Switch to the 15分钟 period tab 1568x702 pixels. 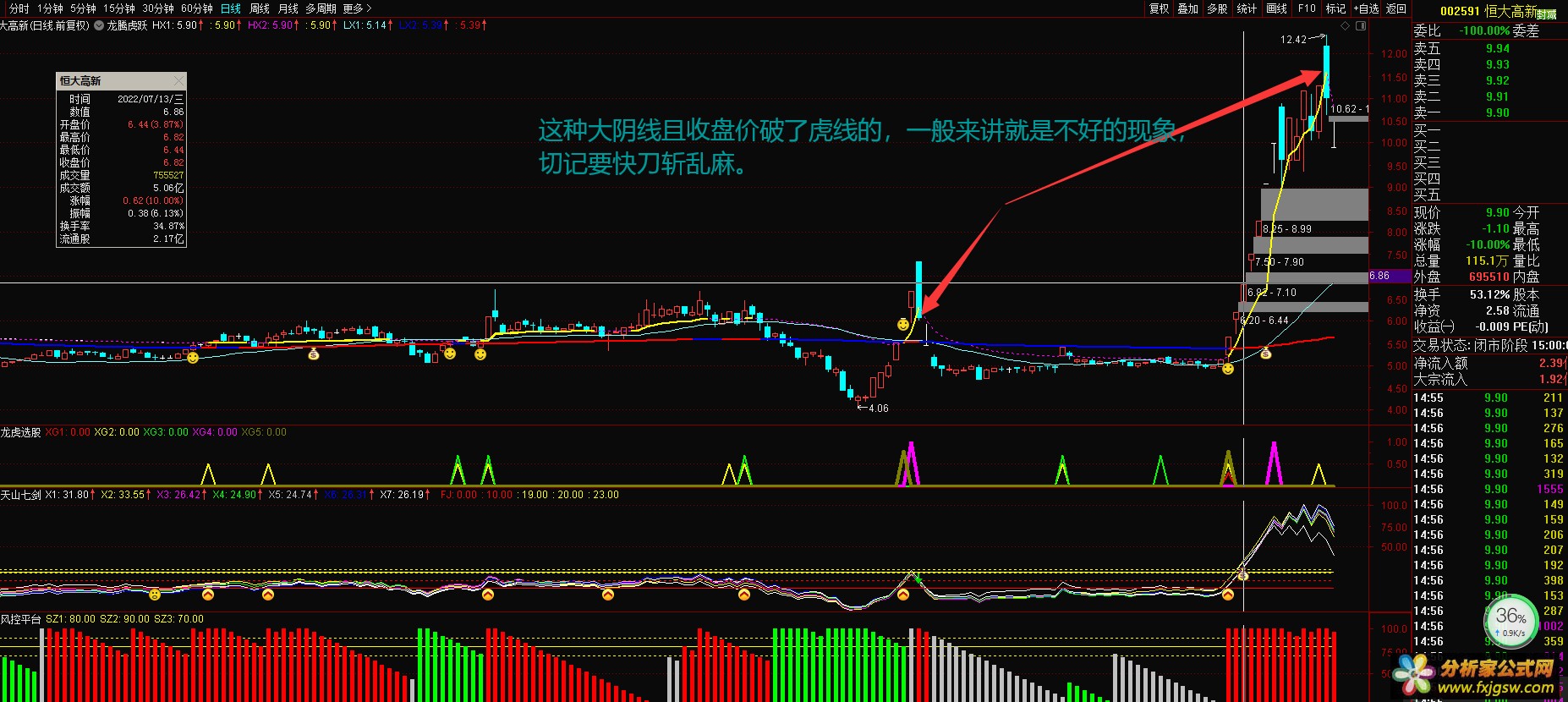pos(119,8)
